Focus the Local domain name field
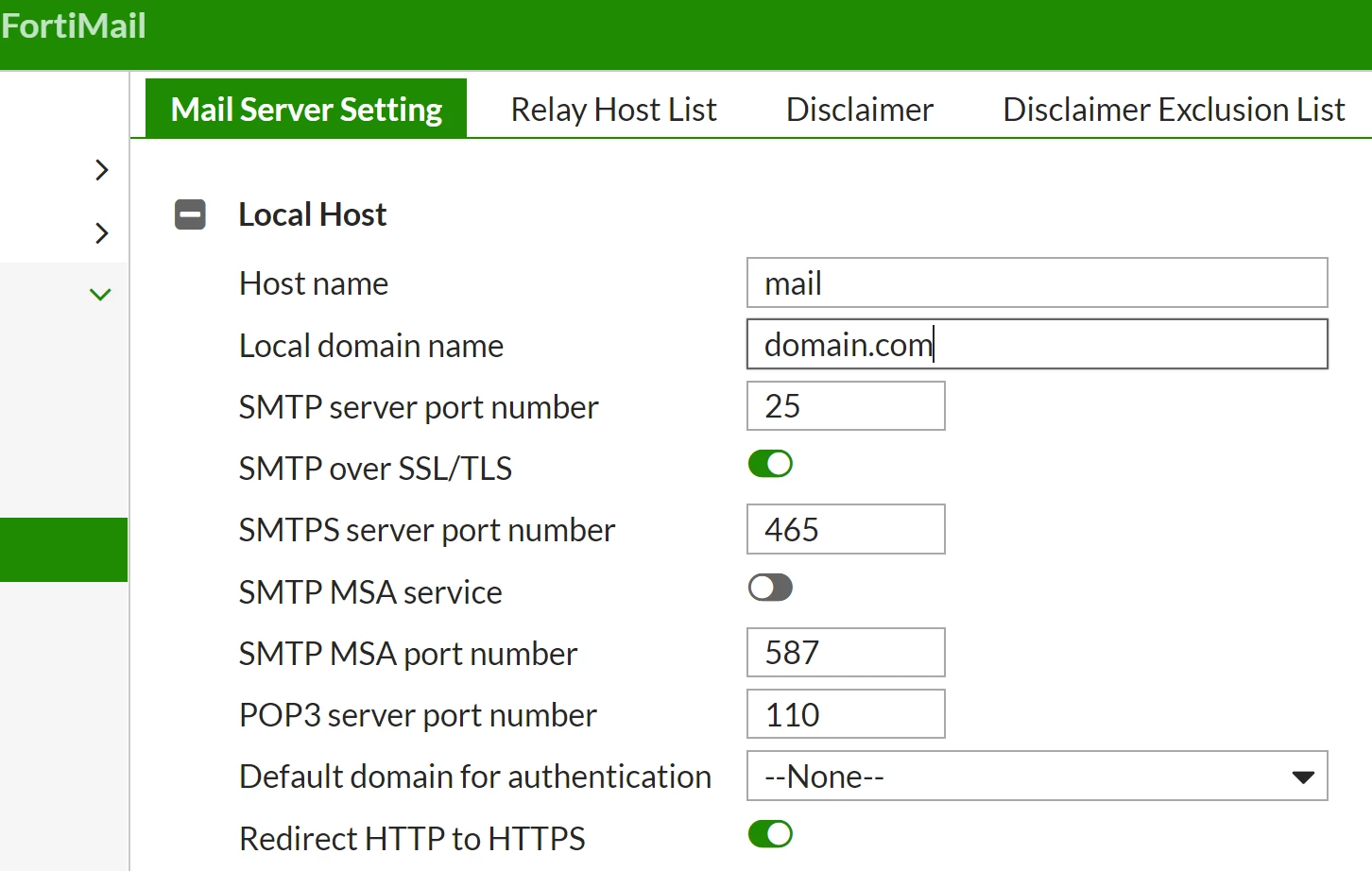This screenshot has height=871, width=1372. click(1037, 344)
